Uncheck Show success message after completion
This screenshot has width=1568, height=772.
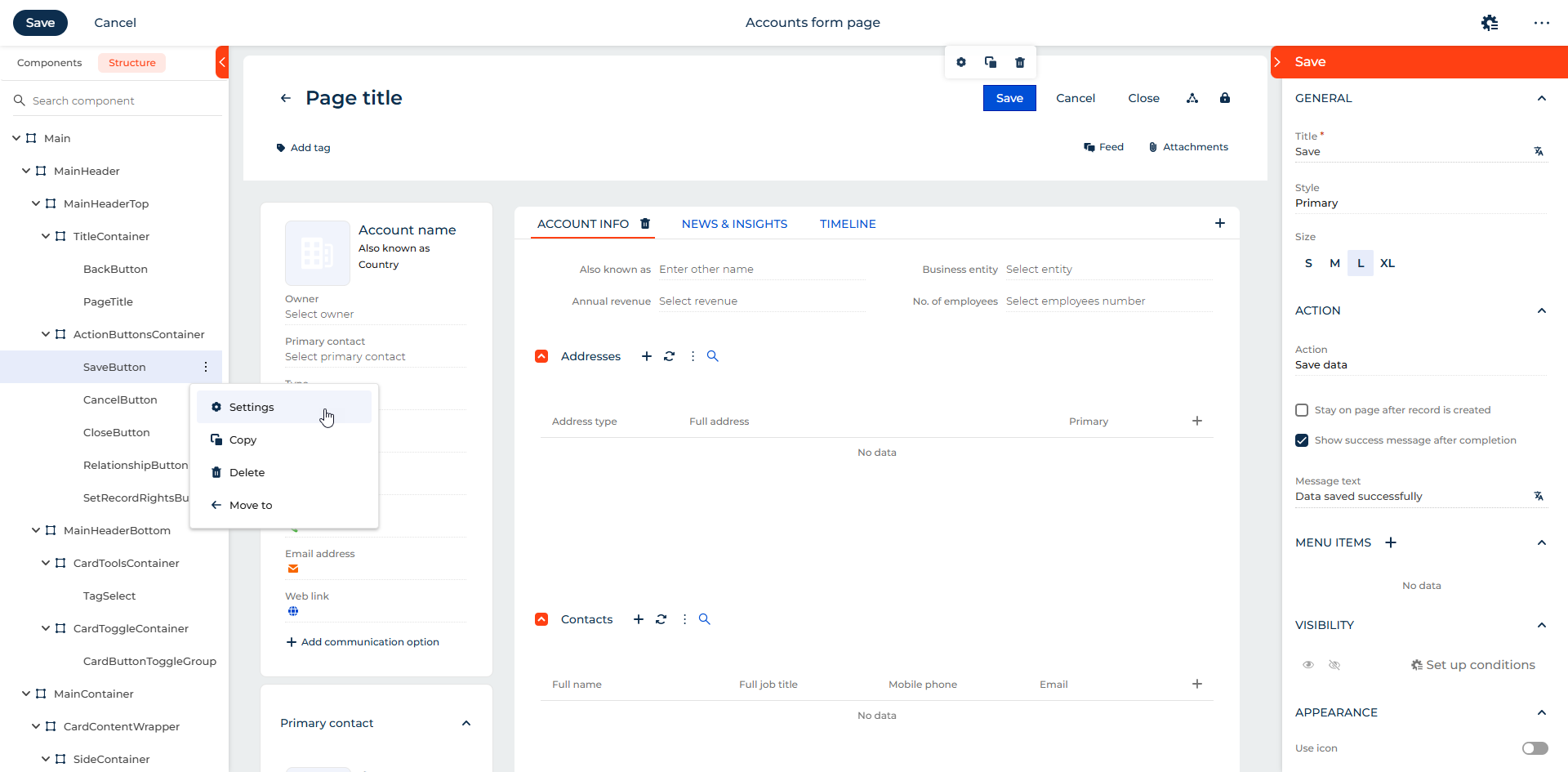click(1302, 440)
